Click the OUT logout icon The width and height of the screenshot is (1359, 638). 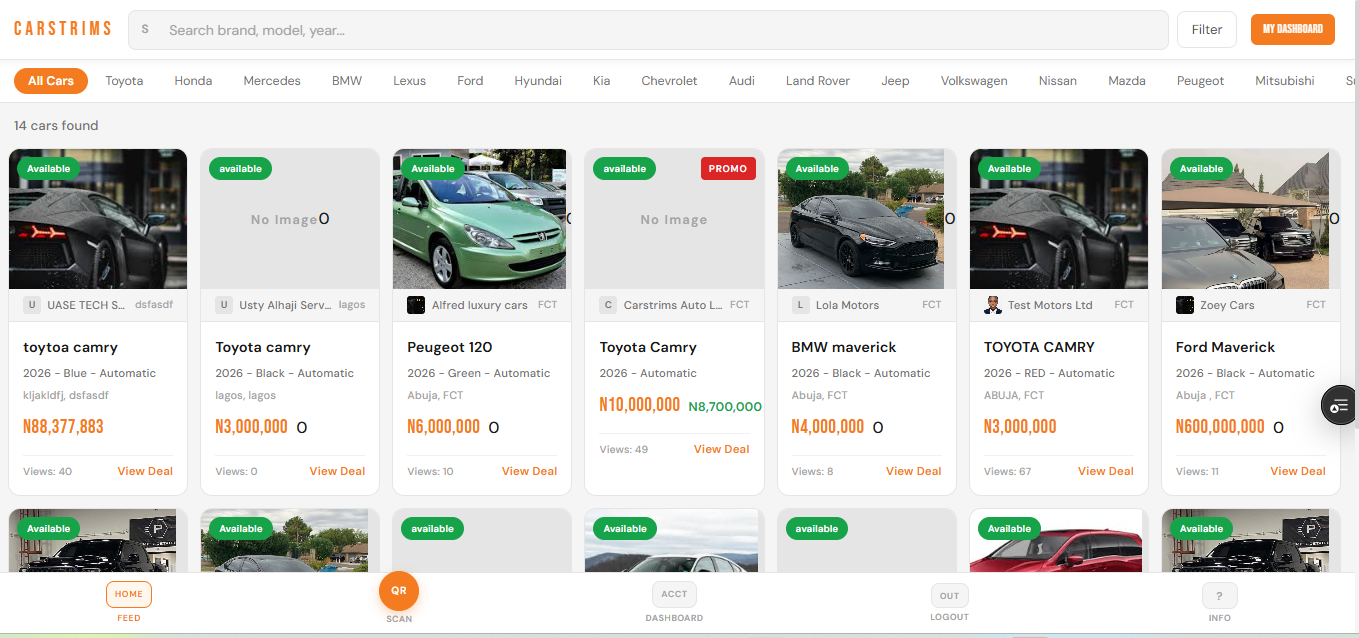click(x=949, y=595)
